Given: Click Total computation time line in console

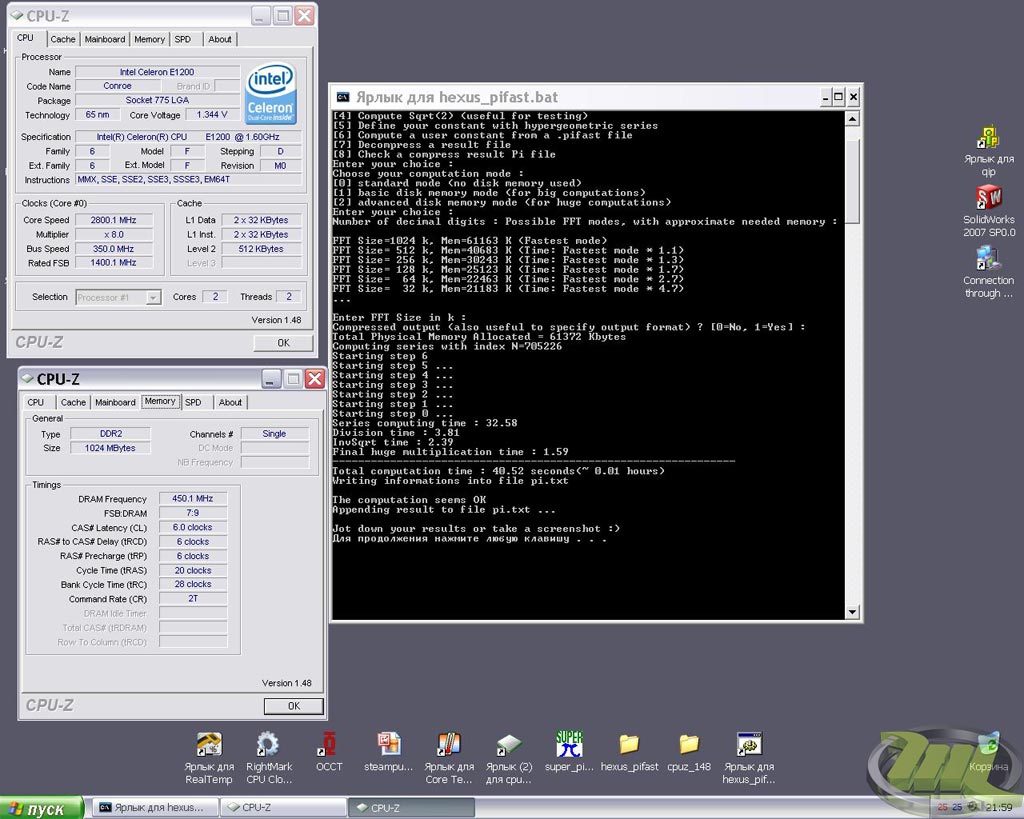Looking at the screenshot, I should tap(498, 471).
